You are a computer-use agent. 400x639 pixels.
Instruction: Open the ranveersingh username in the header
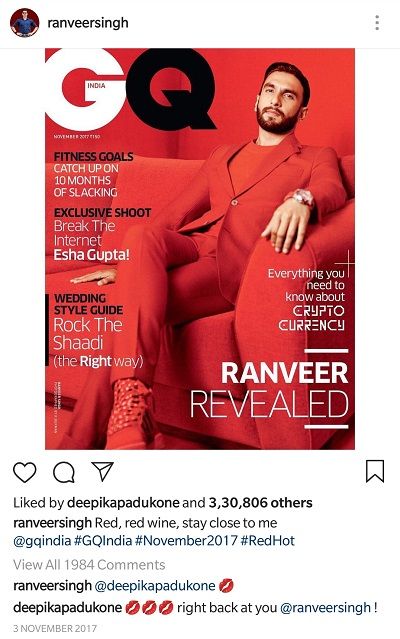point(88,23)
